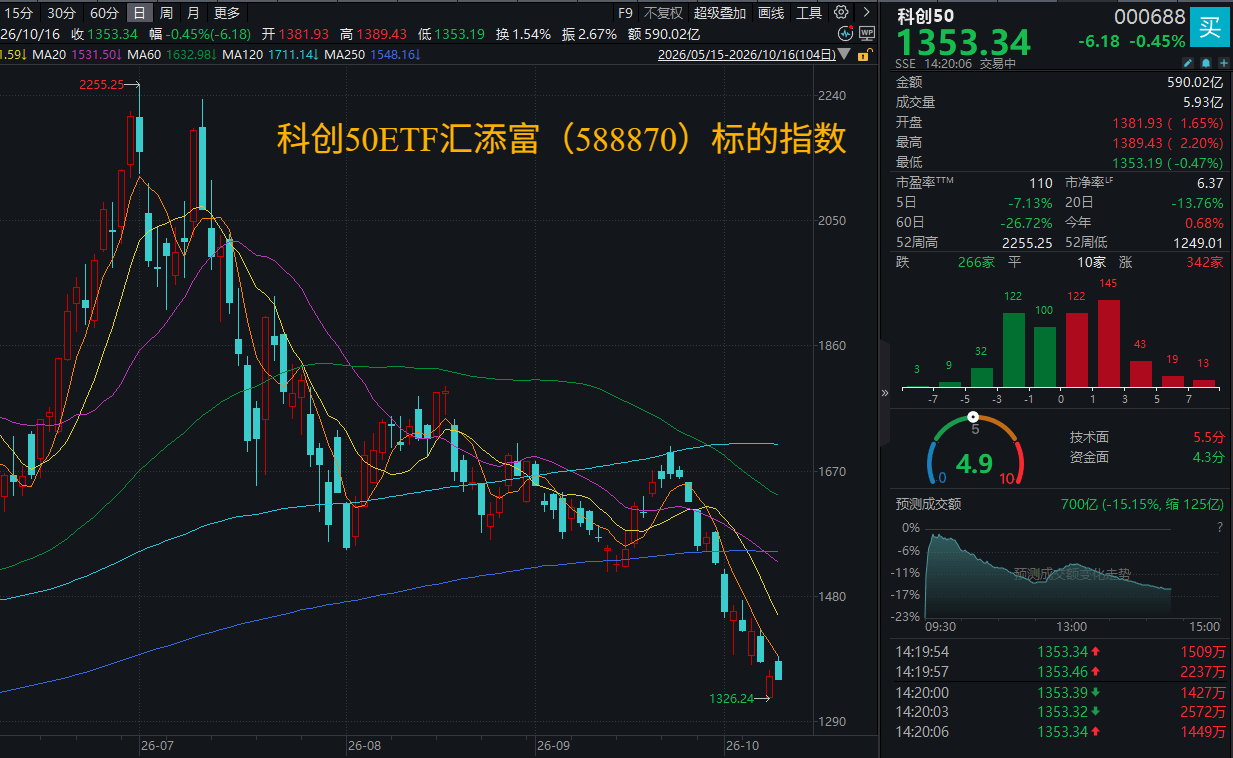Click the F9 button
The image size is (1233, 758).
point(625,12)
